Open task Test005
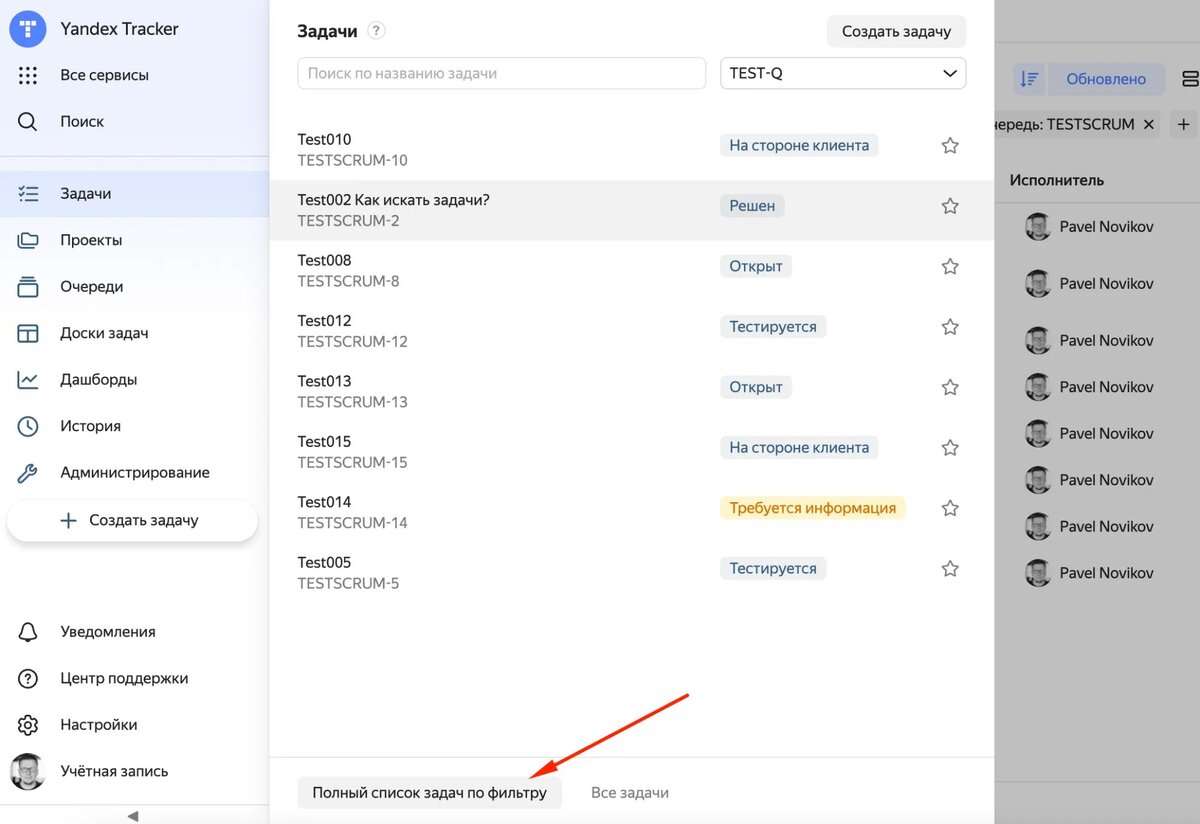Viewport: 1200px width, 824px height. [x=631, y=573]
